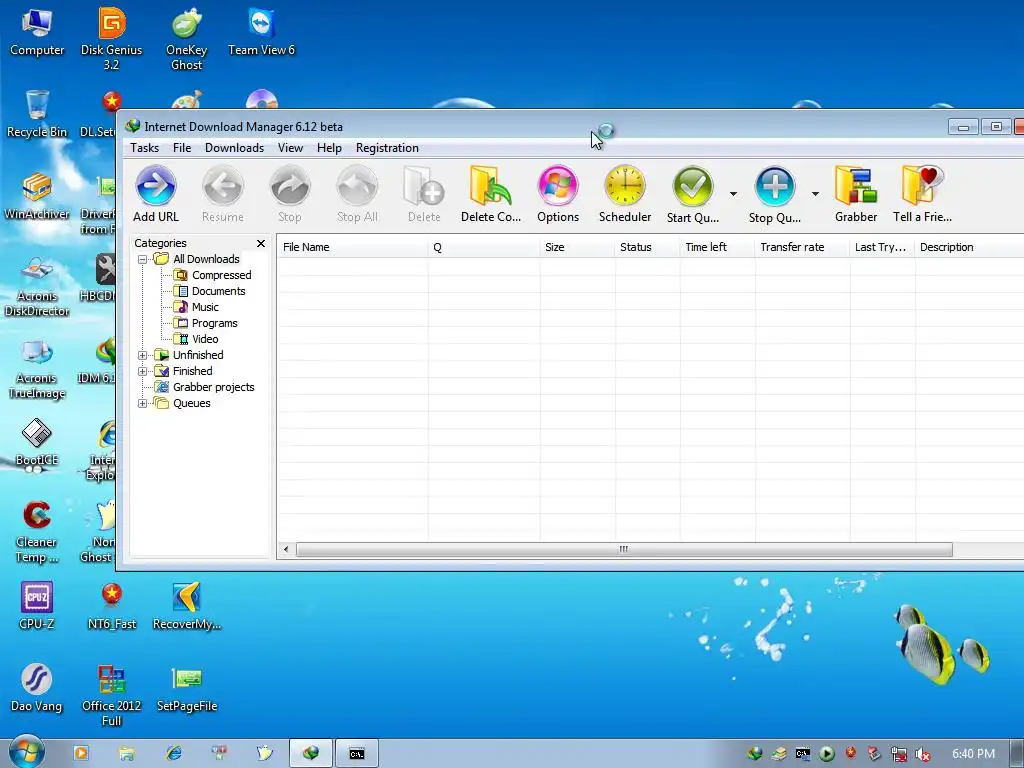Select the SetPageFile desktop icon
Image resolution: width=1024 pixels, height=768 pixels.
pyautogui.click(x=187, y=688)
